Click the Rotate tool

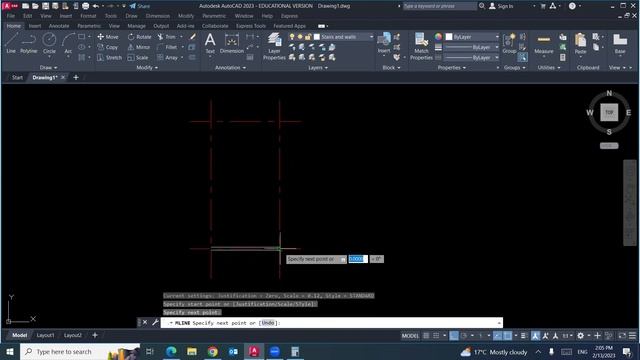tap(139, 37)
